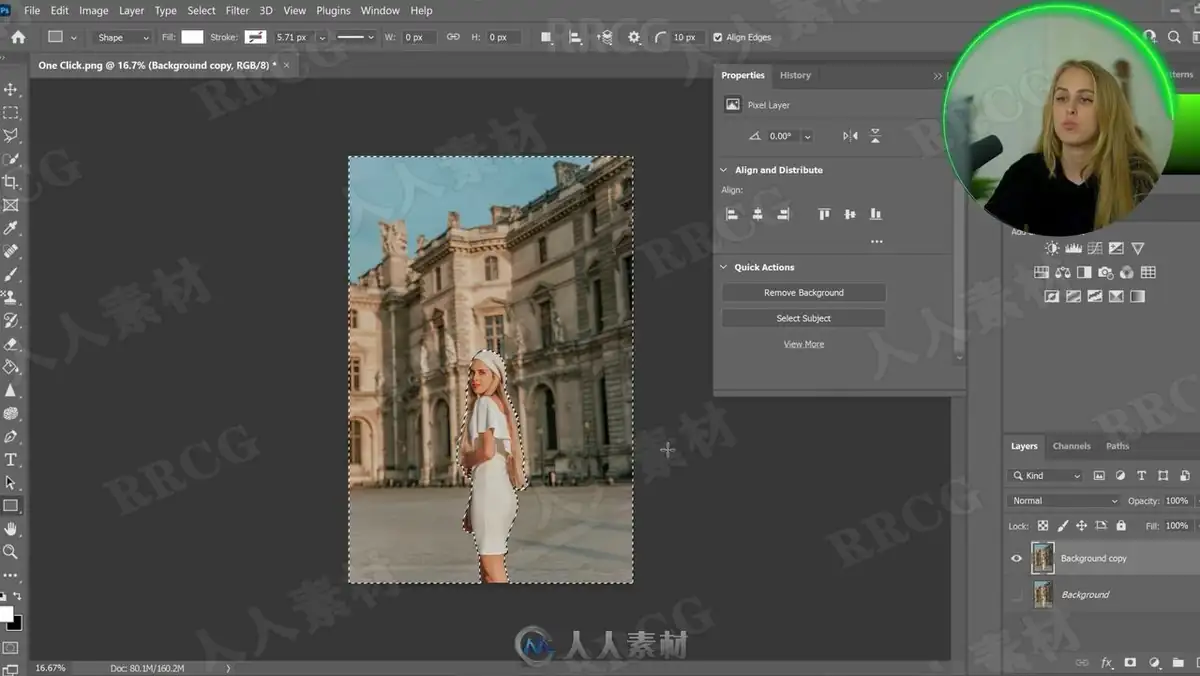Select the Eyedropper tool
1200x676 pixels.
click(x=11, y=228)
